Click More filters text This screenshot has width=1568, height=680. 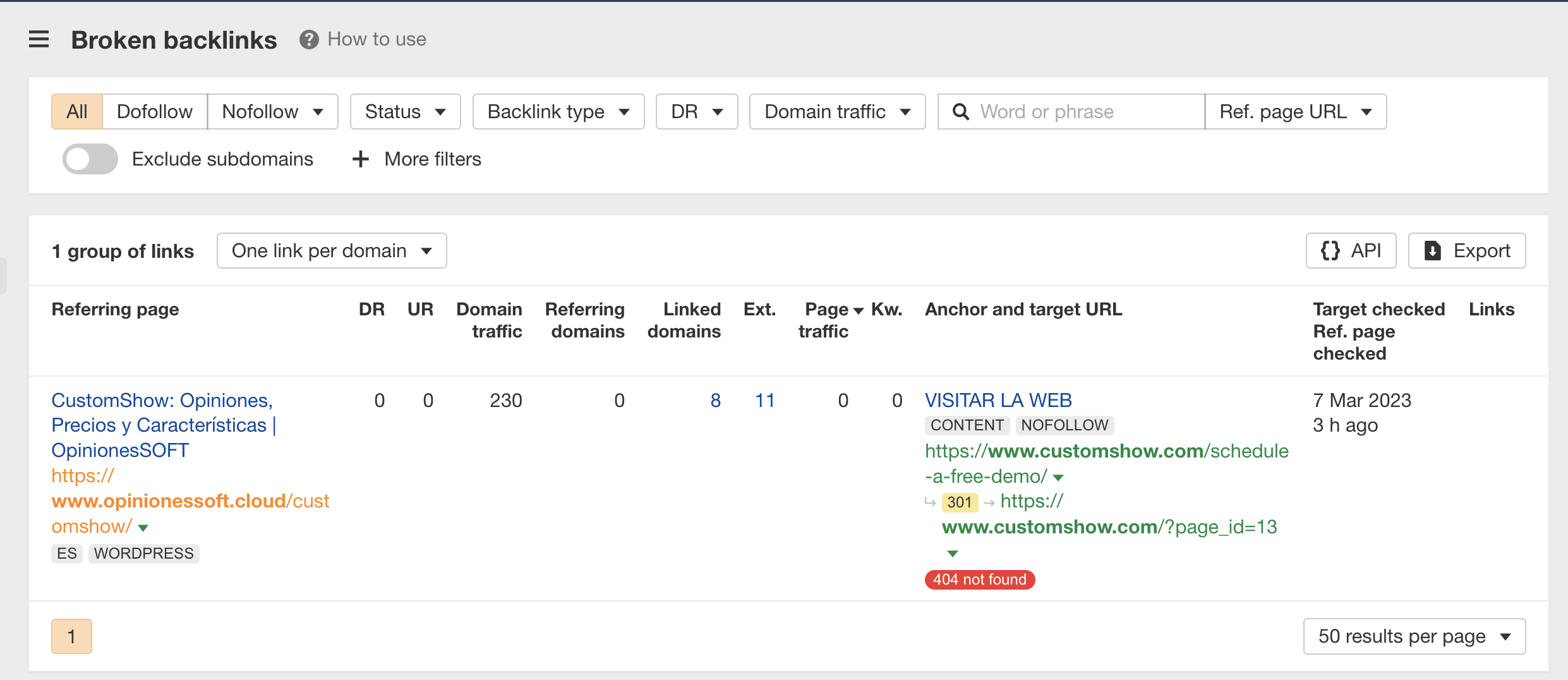pos(433,159)
